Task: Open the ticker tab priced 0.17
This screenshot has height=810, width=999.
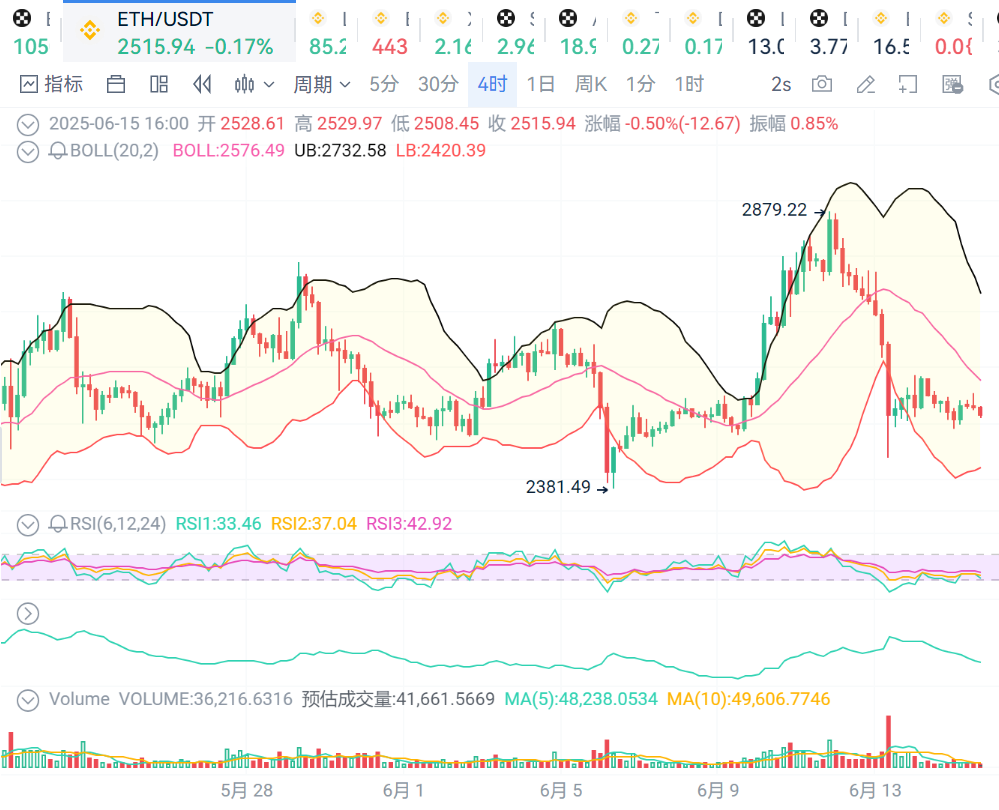Action: pos(702,32)
